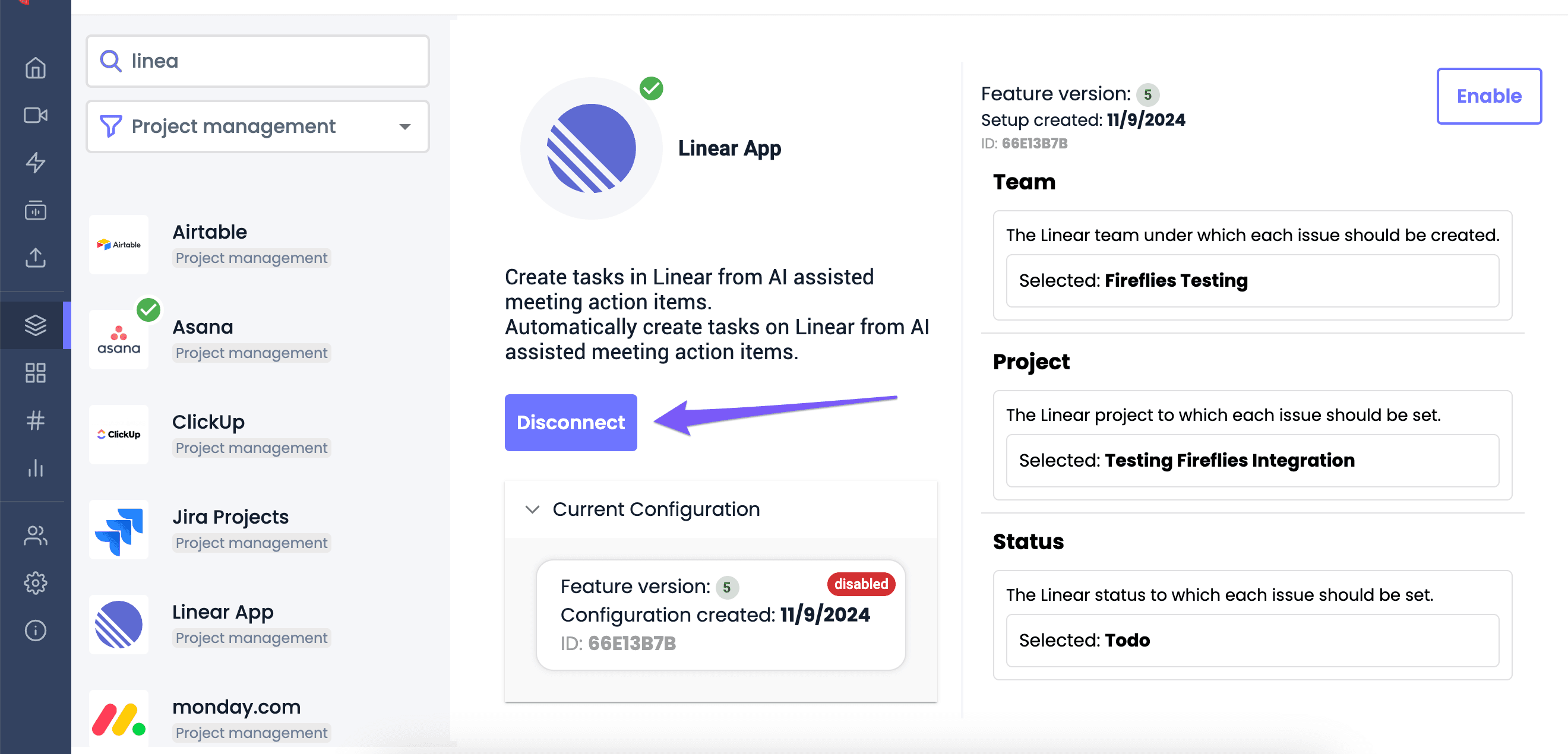Click the upload icon in sidebar
This screenshot has width=1568, height=754.
tap(35, 258)
